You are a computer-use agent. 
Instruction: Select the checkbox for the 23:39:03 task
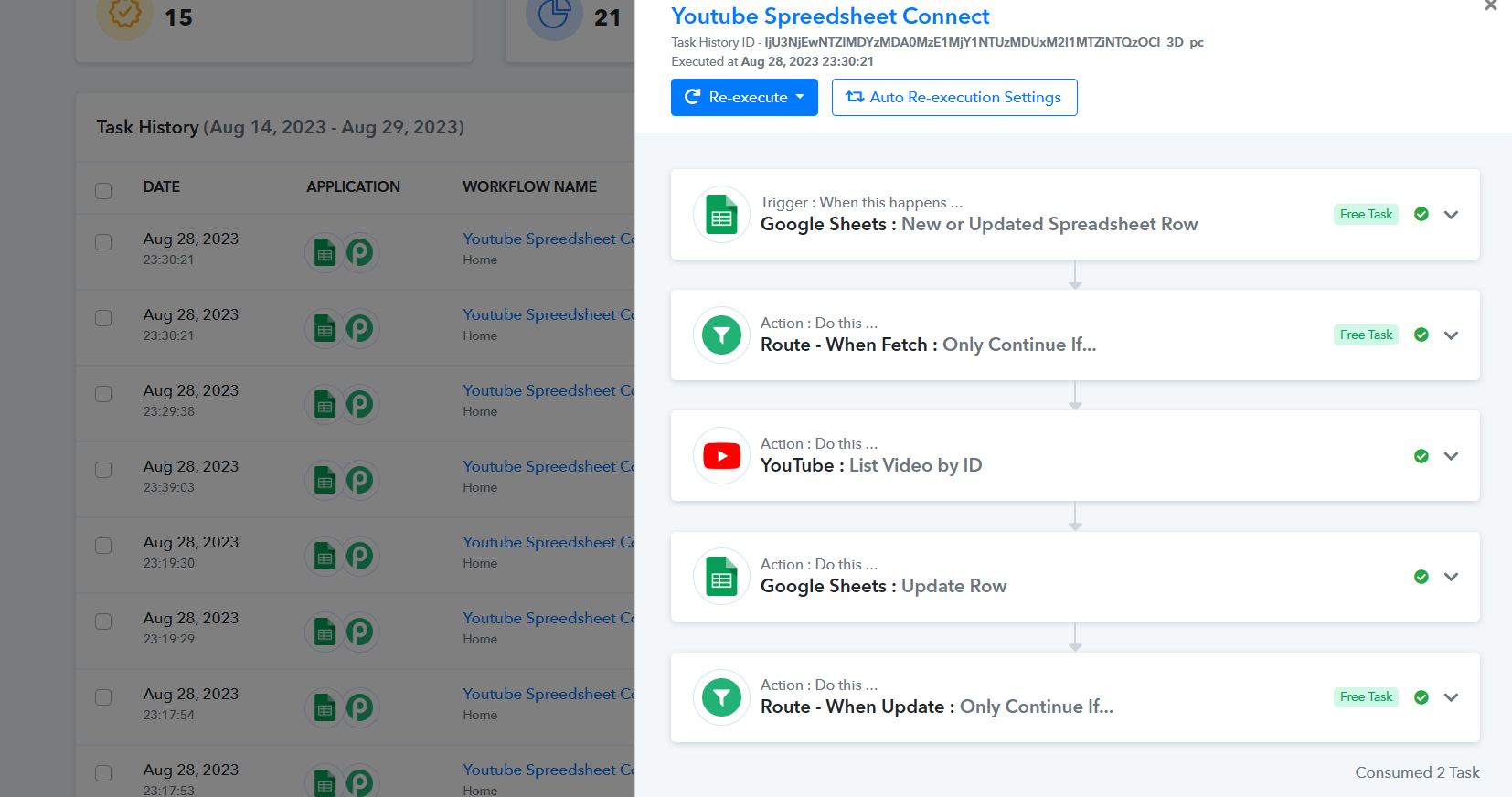pos(103,470)
